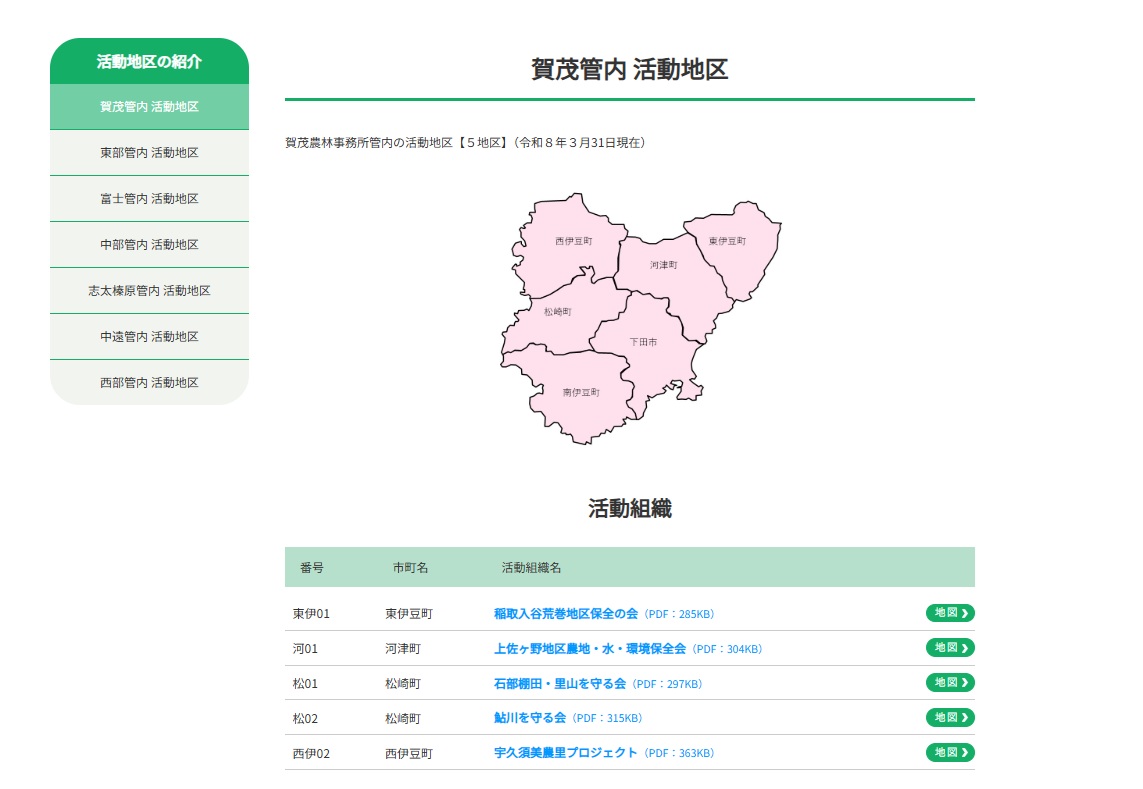
Task: Select 中部管内 活動地区 sidebar item
Action: tap(149, 244)
